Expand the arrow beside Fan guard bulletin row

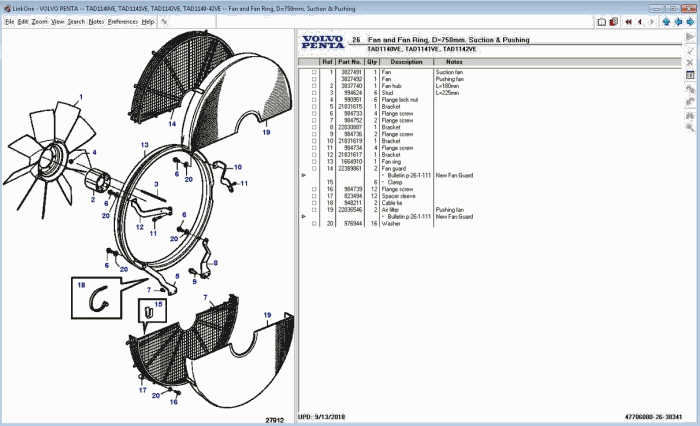[304, 175]
